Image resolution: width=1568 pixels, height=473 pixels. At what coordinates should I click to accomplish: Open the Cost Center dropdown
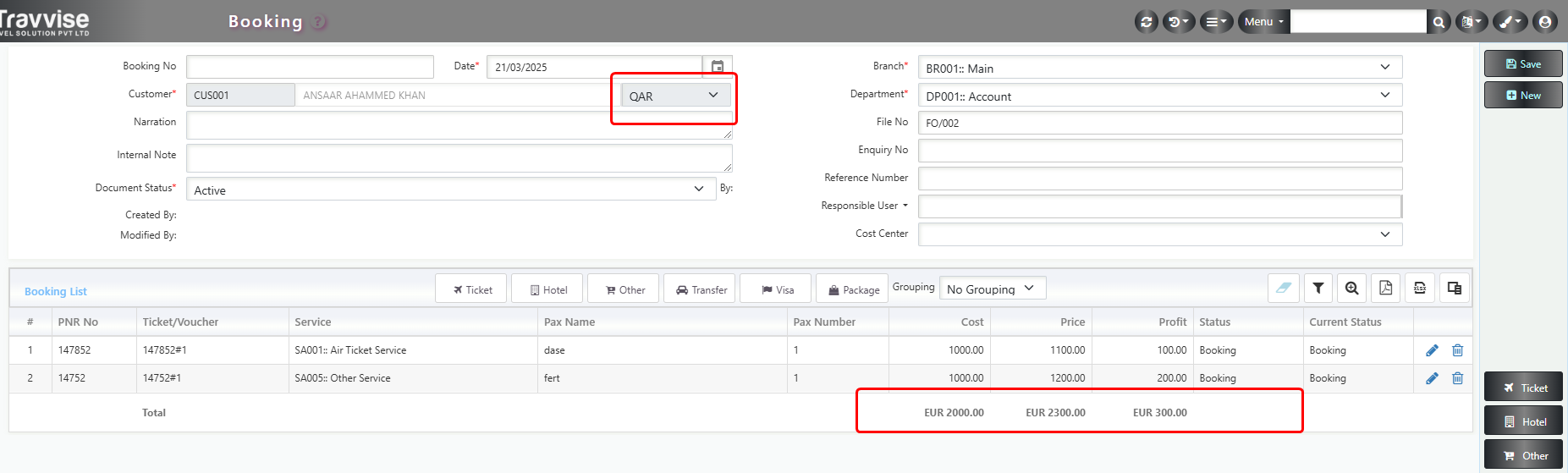coord(1160,234)
